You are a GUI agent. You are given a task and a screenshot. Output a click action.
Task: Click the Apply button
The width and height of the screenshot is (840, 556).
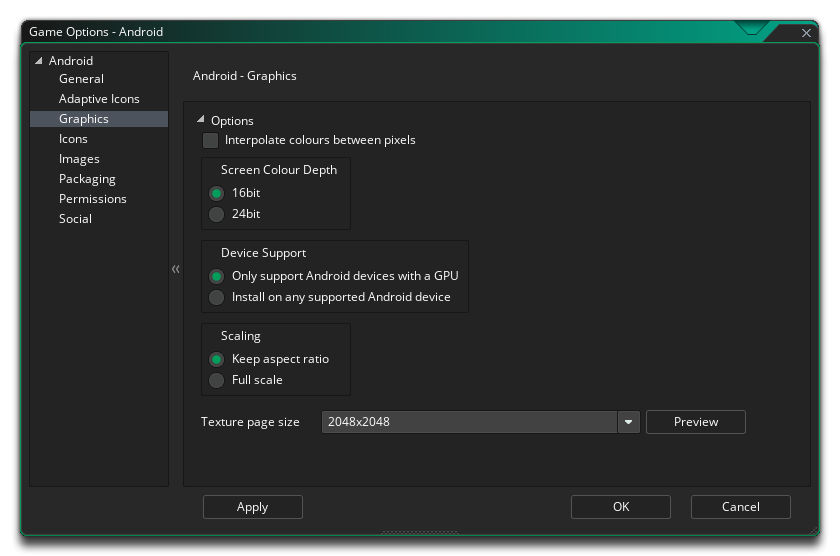(252, 507)
